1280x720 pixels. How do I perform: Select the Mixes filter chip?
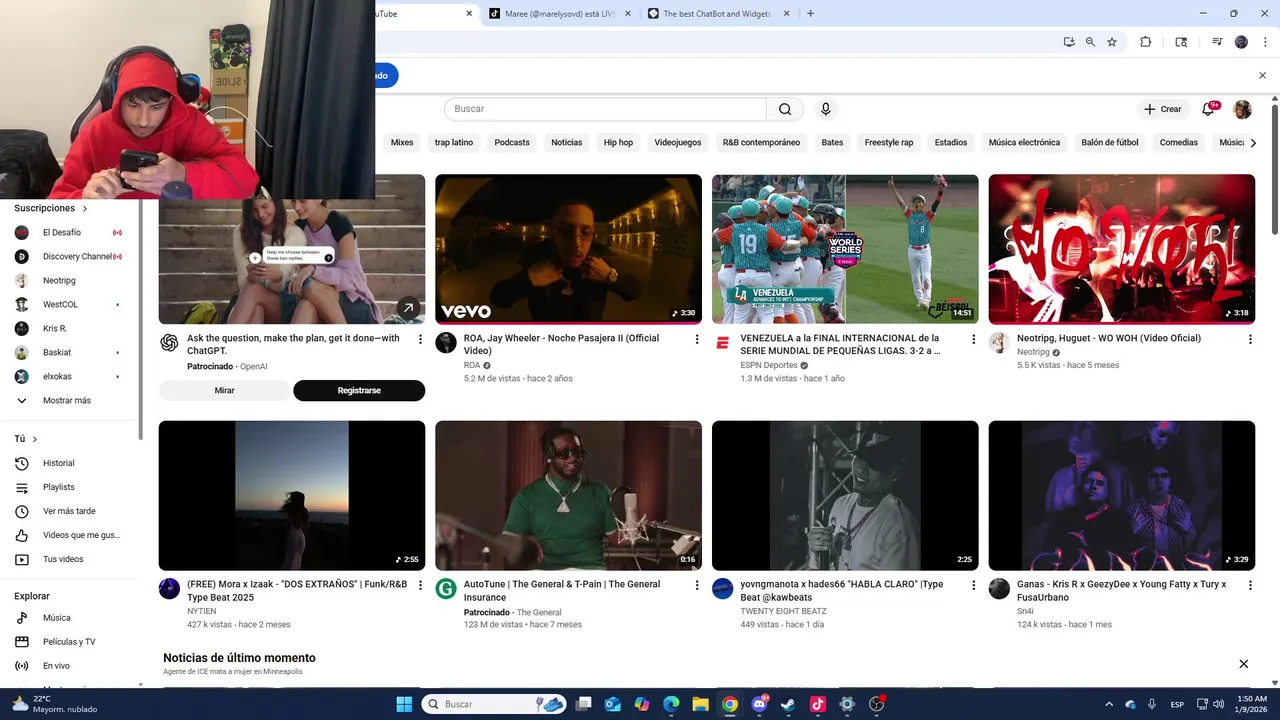click(402, 143)
